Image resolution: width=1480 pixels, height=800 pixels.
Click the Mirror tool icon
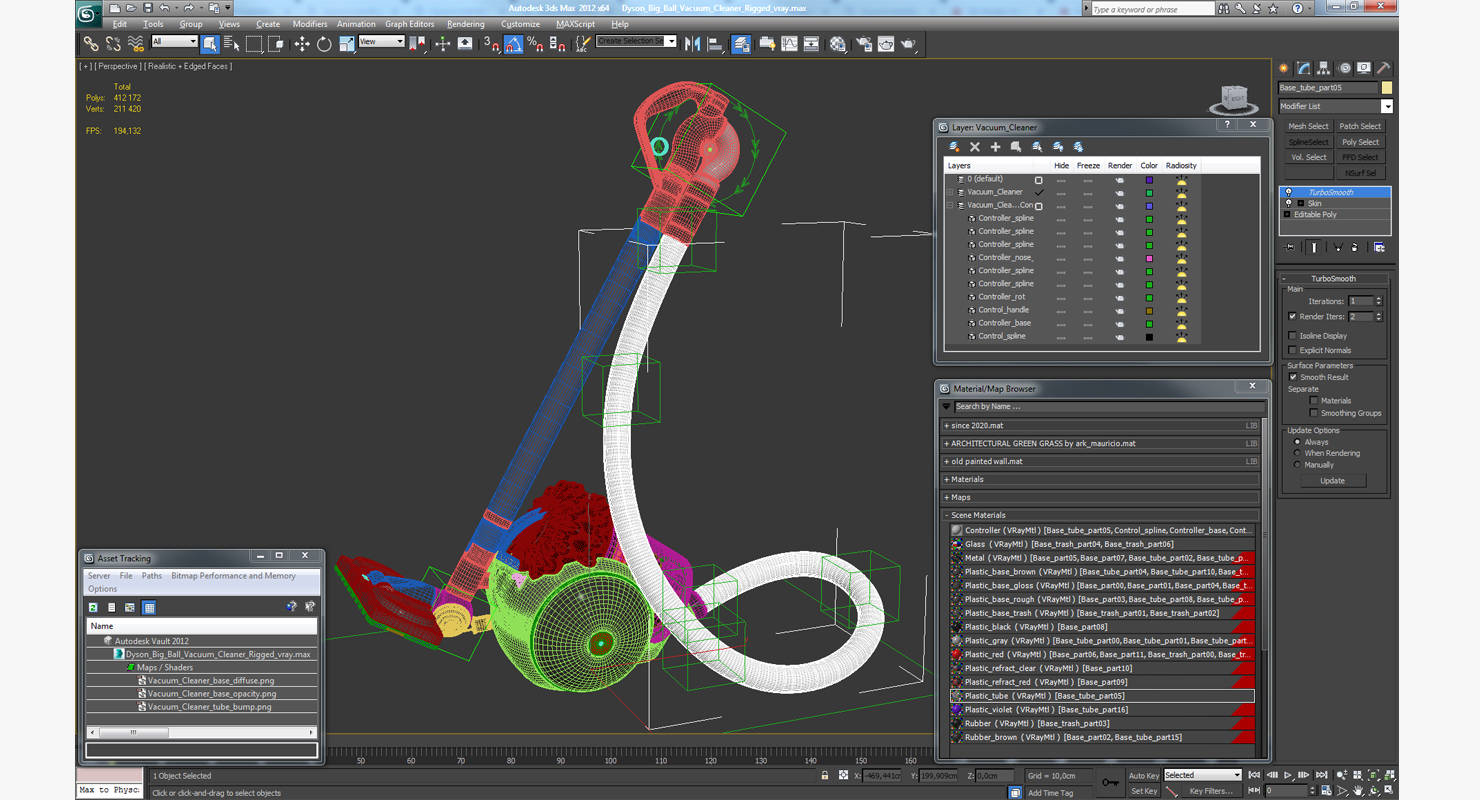tap(693, 44)
